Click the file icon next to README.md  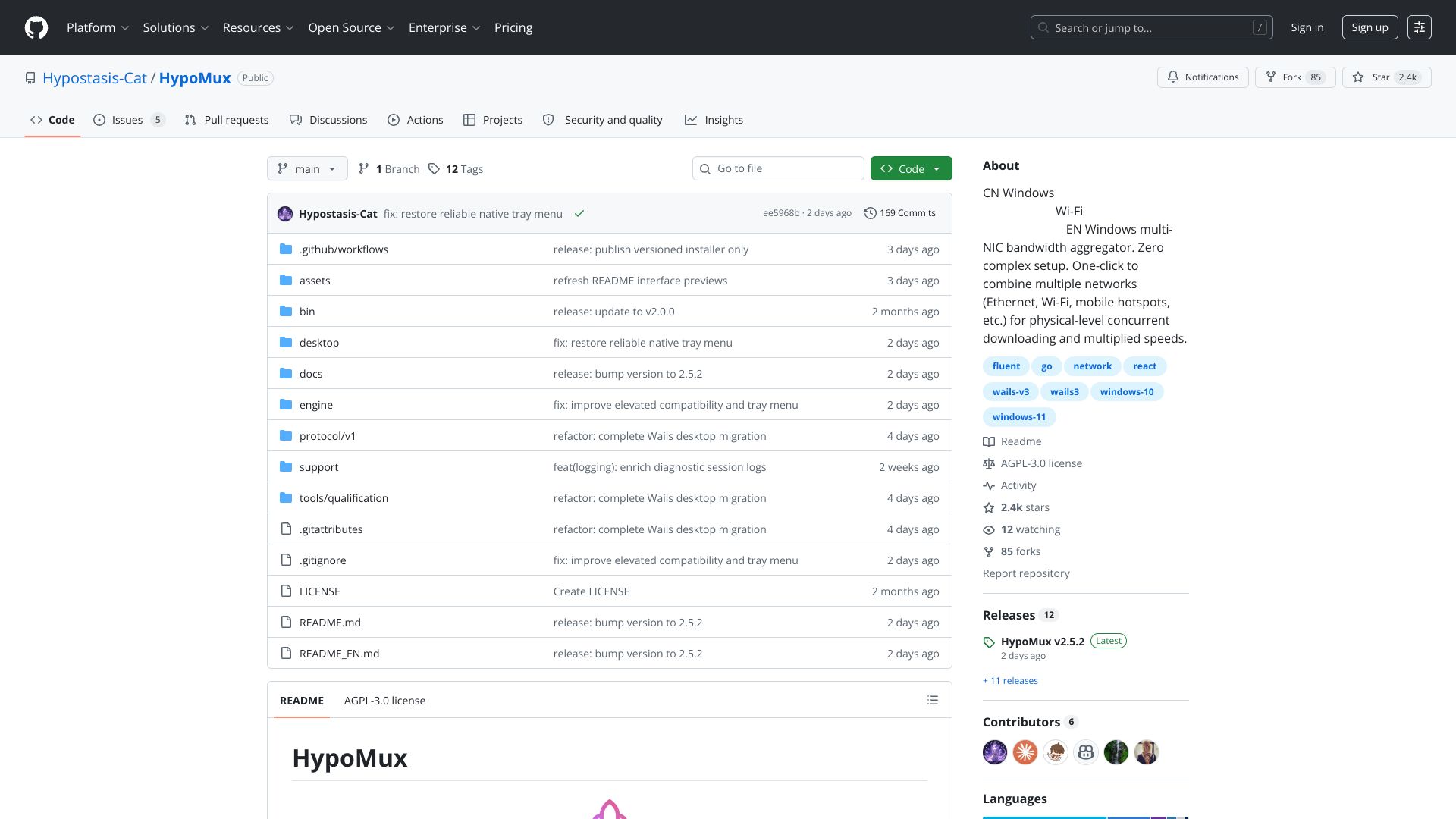click(x=286, y=622)
